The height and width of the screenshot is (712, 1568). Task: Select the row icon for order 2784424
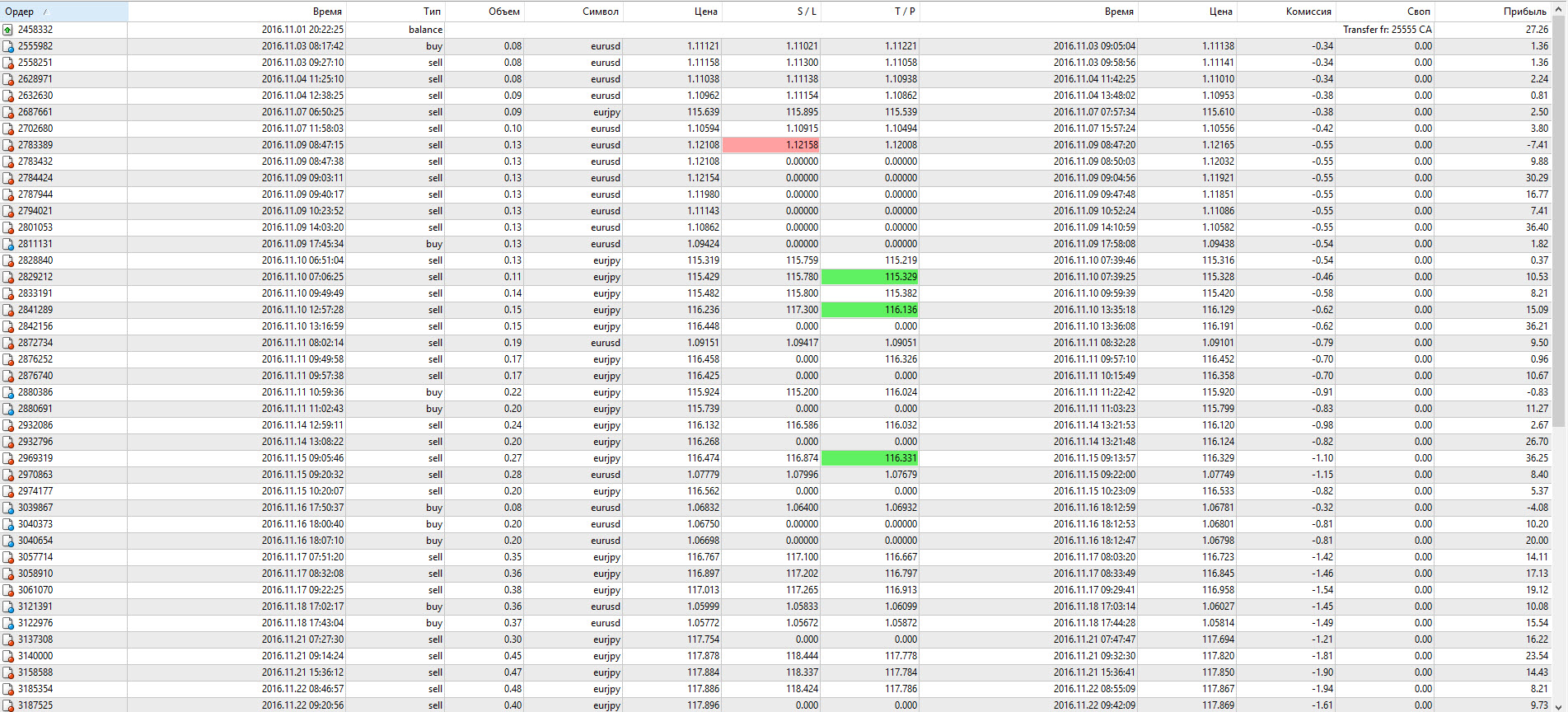point(8,178)
